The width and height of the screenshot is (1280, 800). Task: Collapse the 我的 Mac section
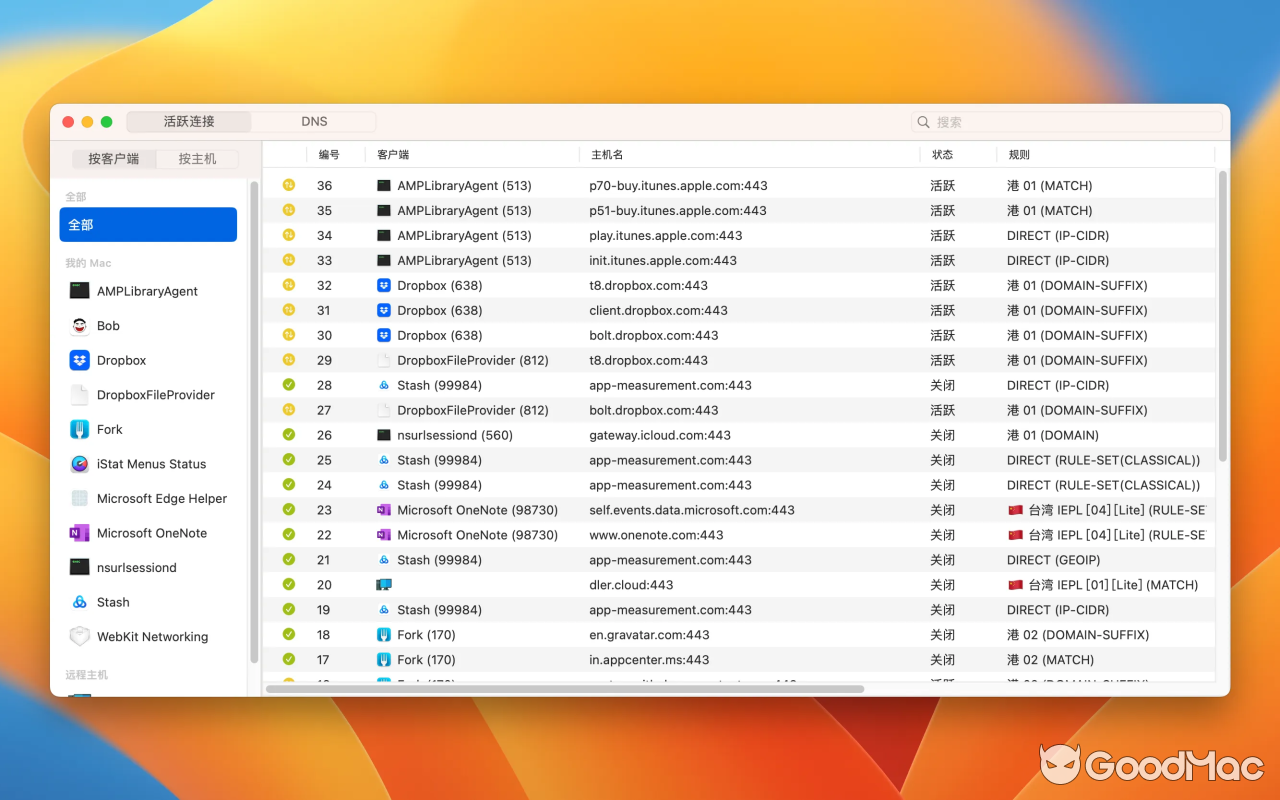click(x=87, y=262)
